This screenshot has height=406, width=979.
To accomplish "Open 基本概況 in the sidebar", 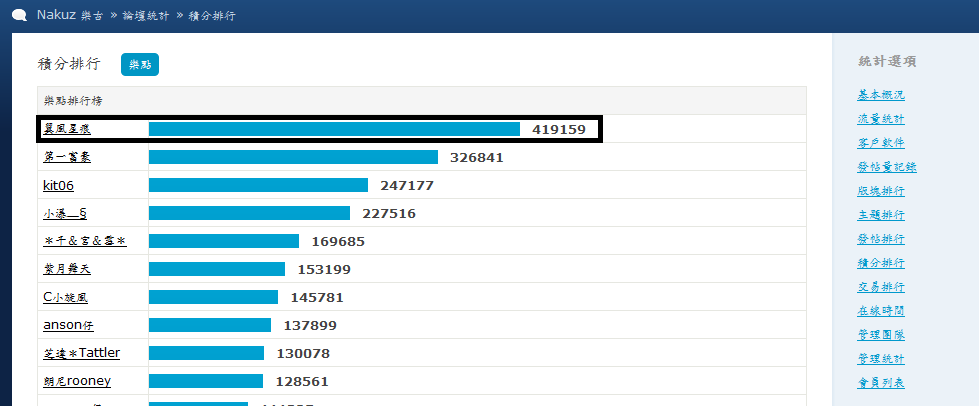I will (881, 95).
